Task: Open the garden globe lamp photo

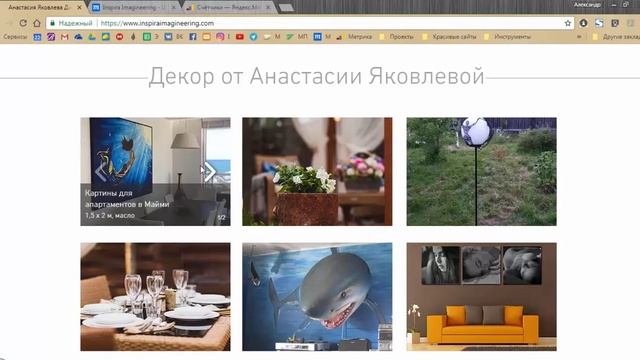Action: tap(481, 171)
